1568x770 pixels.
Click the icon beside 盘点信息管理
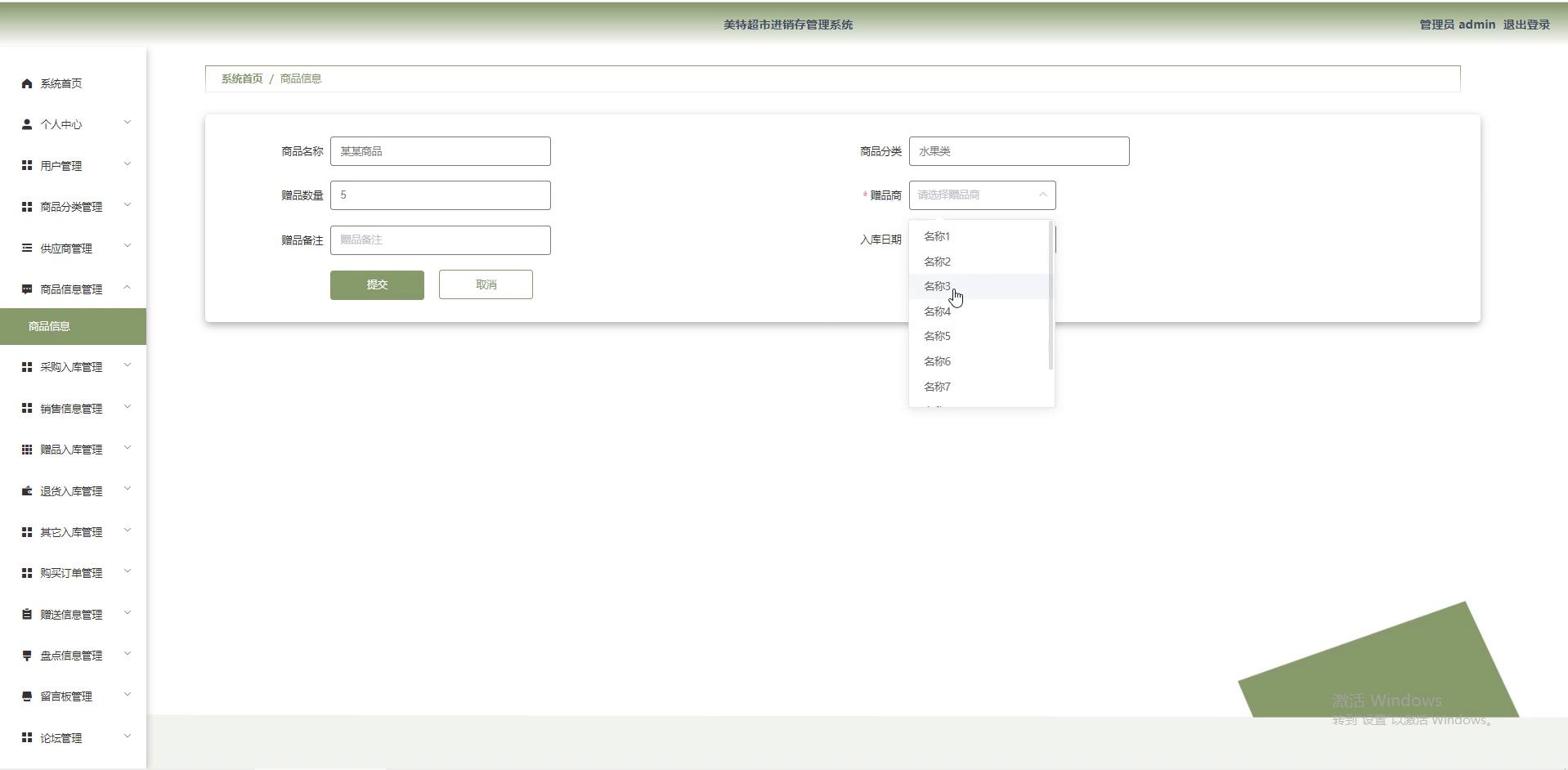click(x=27, y=656)
